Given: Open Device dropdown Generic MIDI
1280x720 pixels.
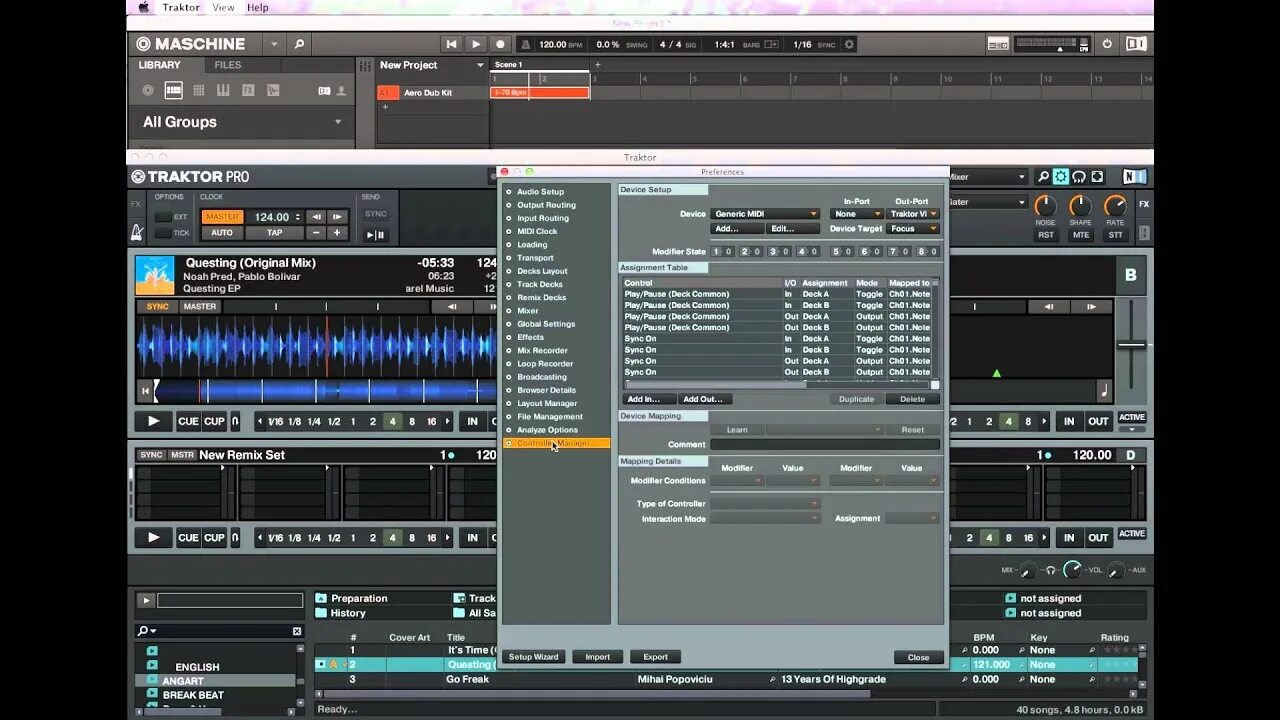Looking at the screenshot, I should click(765, 214).
